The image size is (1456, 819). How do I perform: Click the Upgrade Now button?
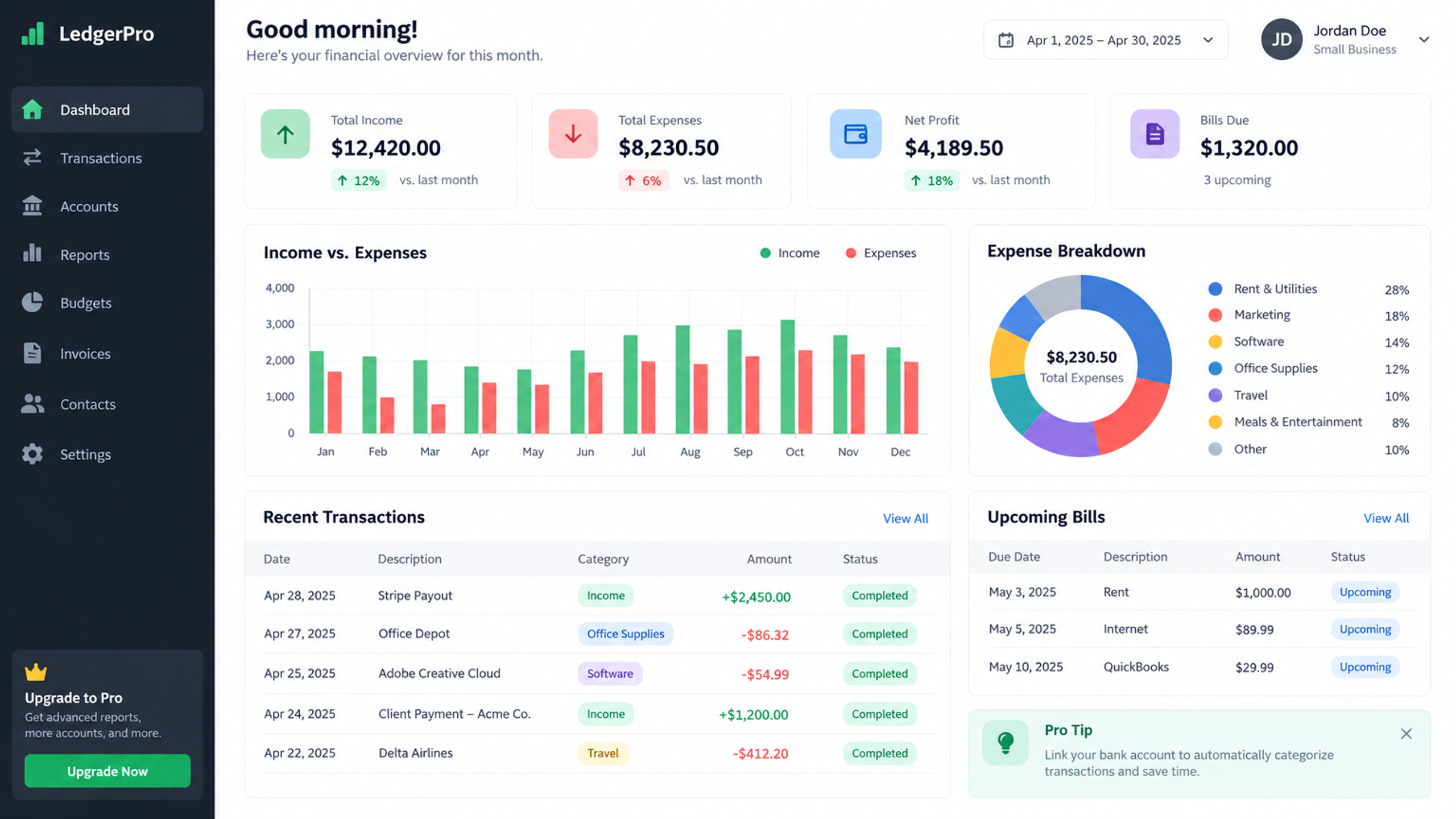tap(107, 771)
